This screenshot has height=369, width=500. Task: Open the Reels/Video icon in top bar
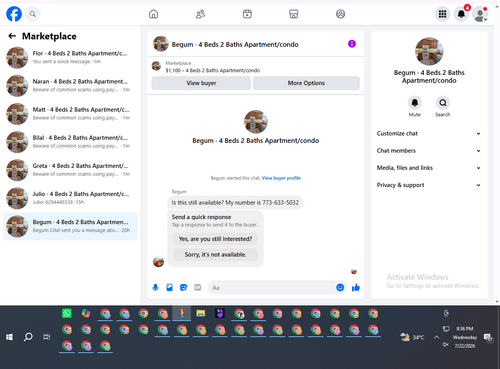coord(247,14)
